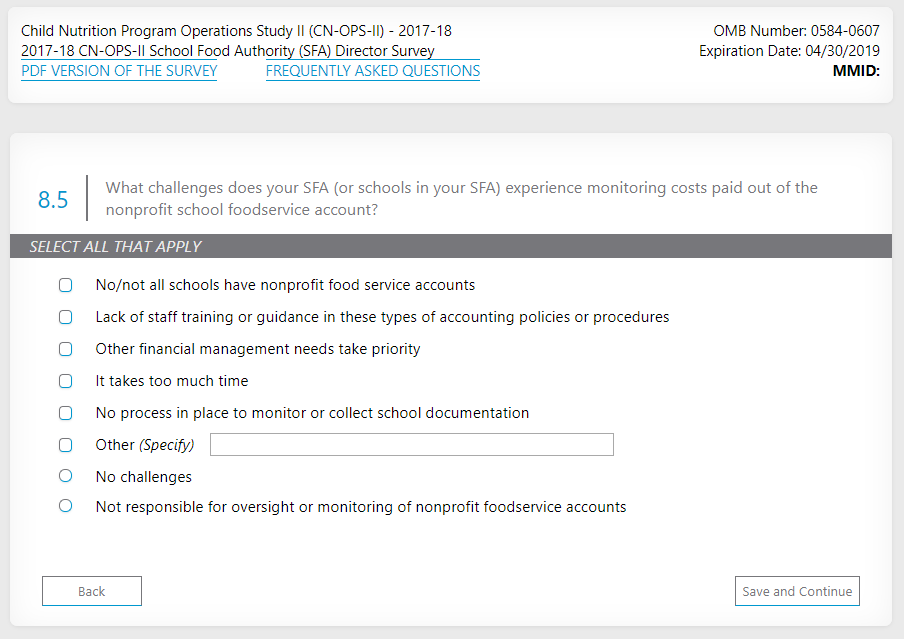The width and height of the screenshot is (904, 639).
Task: Click the Save and Continue button
Action: tap(797, 591)
